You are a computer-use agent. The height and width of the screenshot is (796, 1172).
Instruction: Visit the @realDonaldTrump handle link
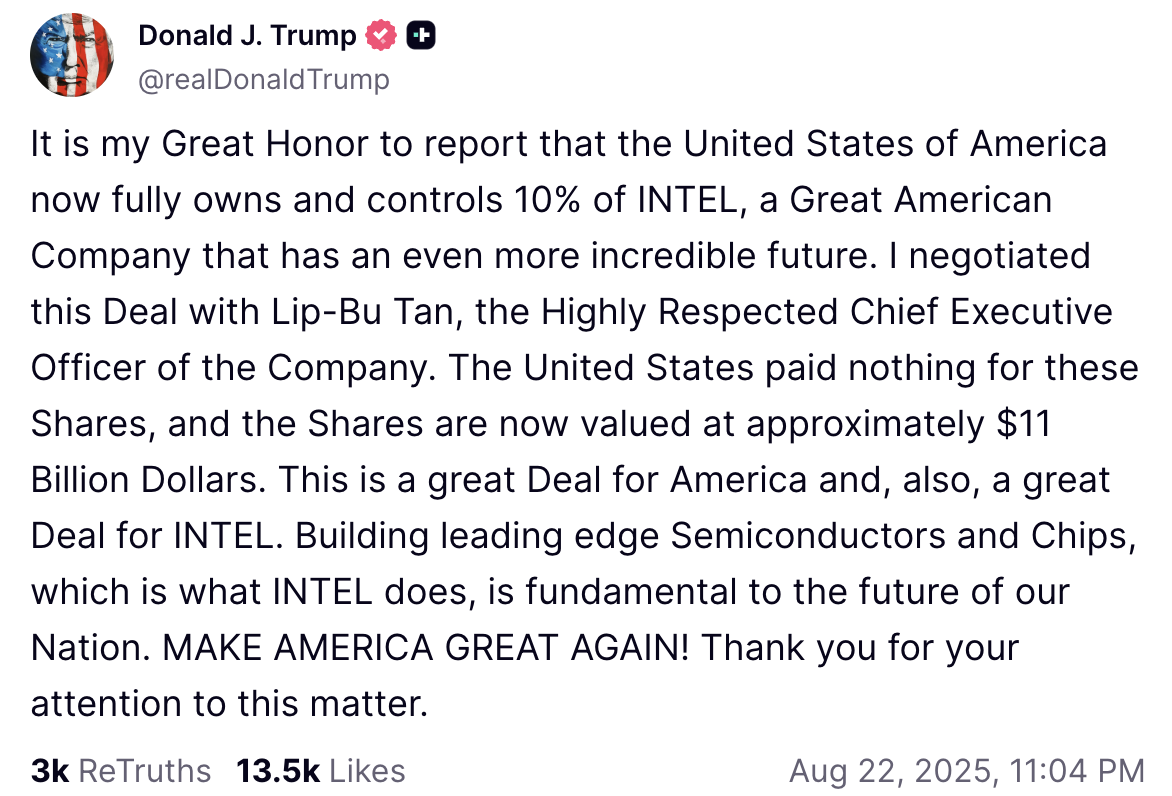coord(264,79)
